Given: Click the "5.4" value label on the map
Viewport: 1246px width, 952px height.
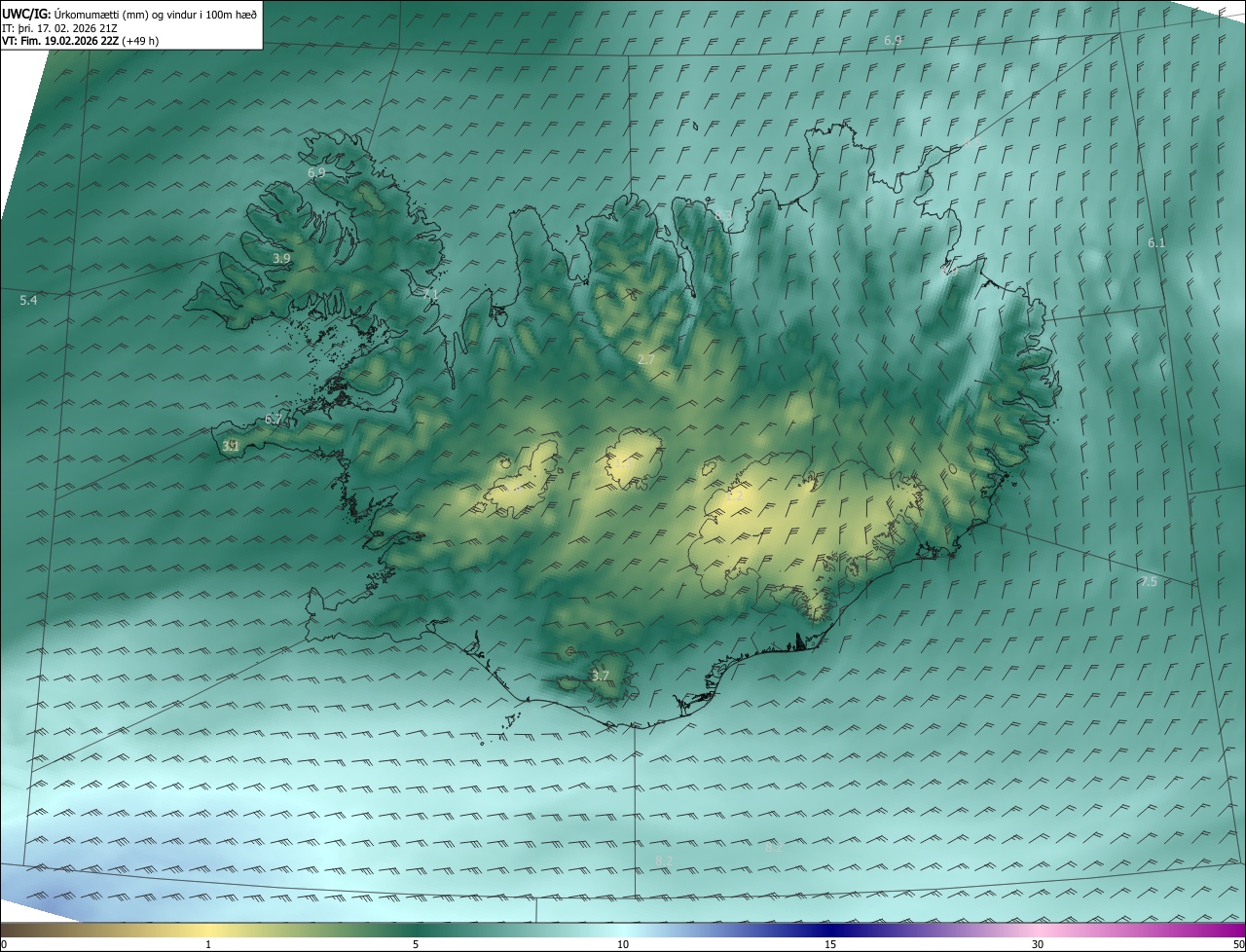Looking at the screenshot, I should click(x=28, y=301).
